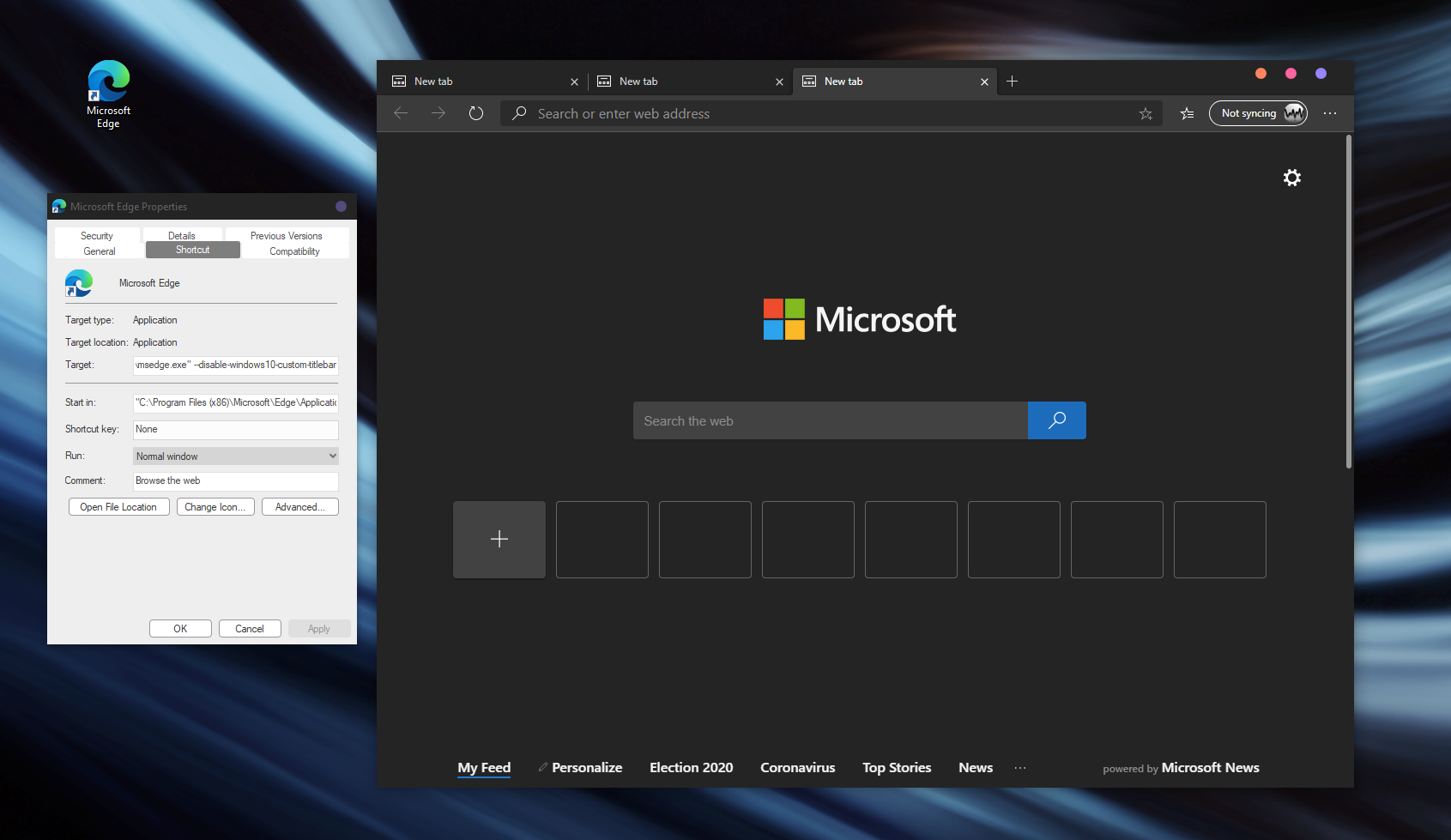Click the browser back arrow

(x=401, y=113)
